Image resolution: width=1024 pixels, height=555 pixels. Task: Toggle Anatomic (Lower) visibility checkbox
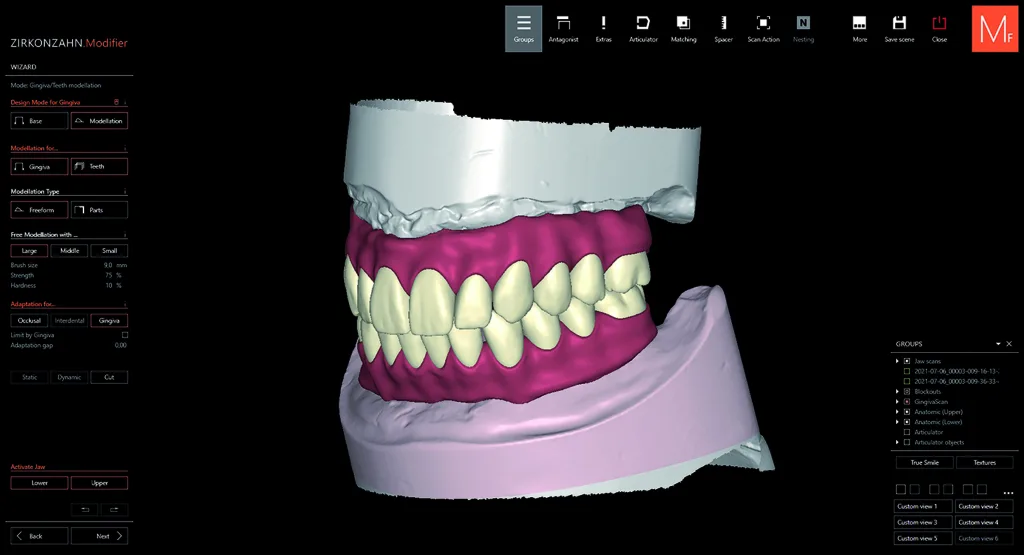906,422
